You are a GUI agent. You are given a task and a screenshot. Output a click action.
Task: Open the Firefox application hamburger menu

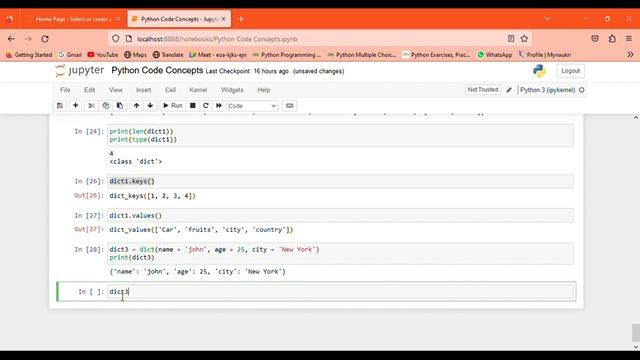(629, 39)
